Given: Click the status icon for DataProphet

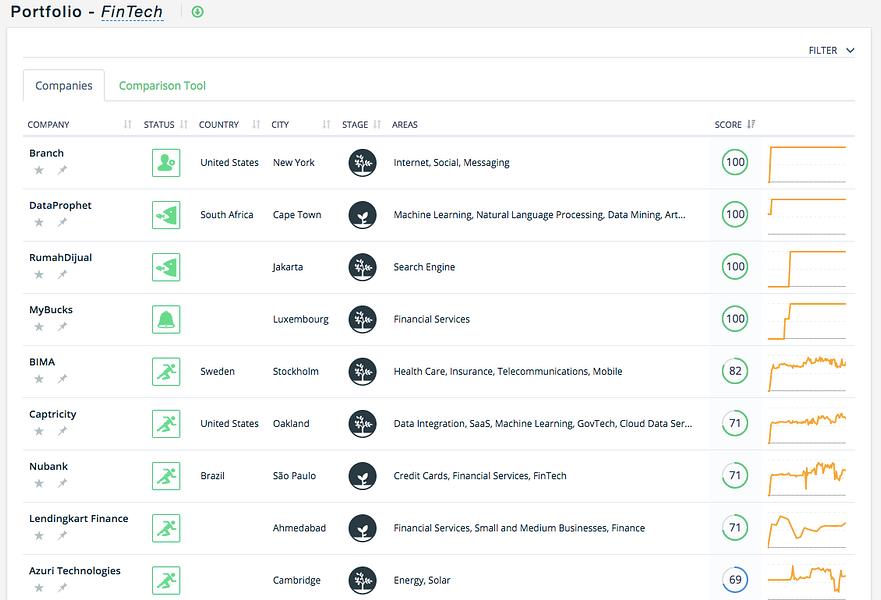Looking at the screenshot, I should [x=166, y=215].
